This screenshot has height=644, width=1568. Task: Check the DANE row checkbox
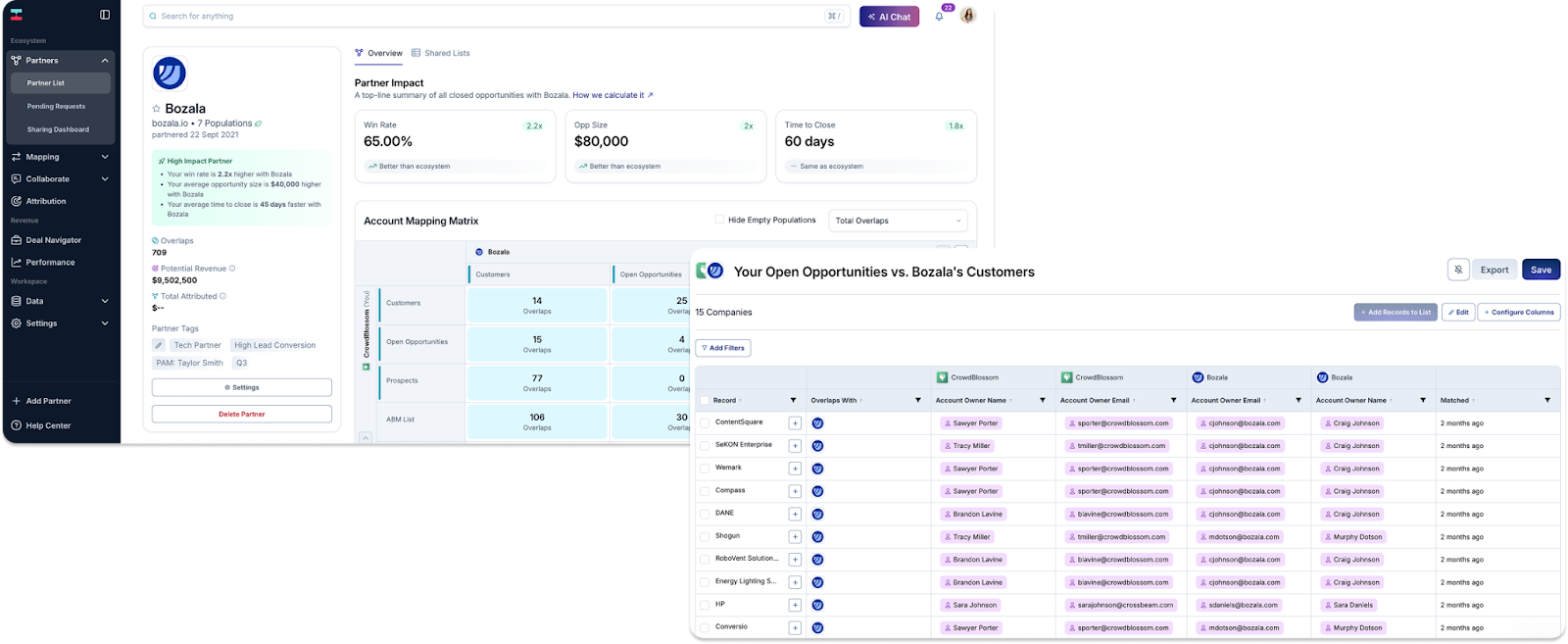pyautogui.click(x=704, y=514)
